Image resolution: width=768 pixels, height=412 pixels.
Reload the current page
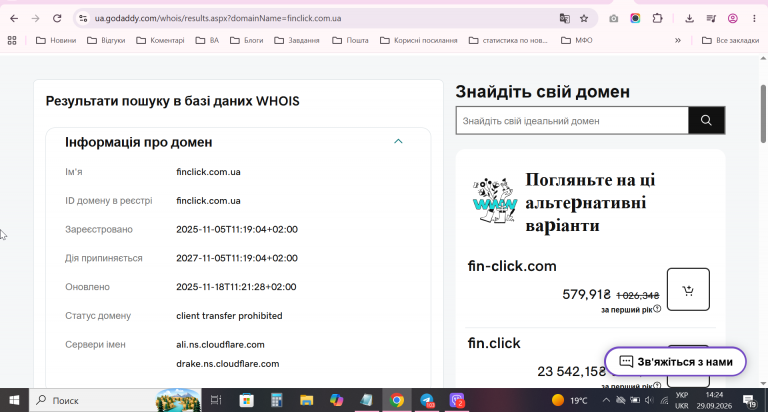(x=57, y=19)
